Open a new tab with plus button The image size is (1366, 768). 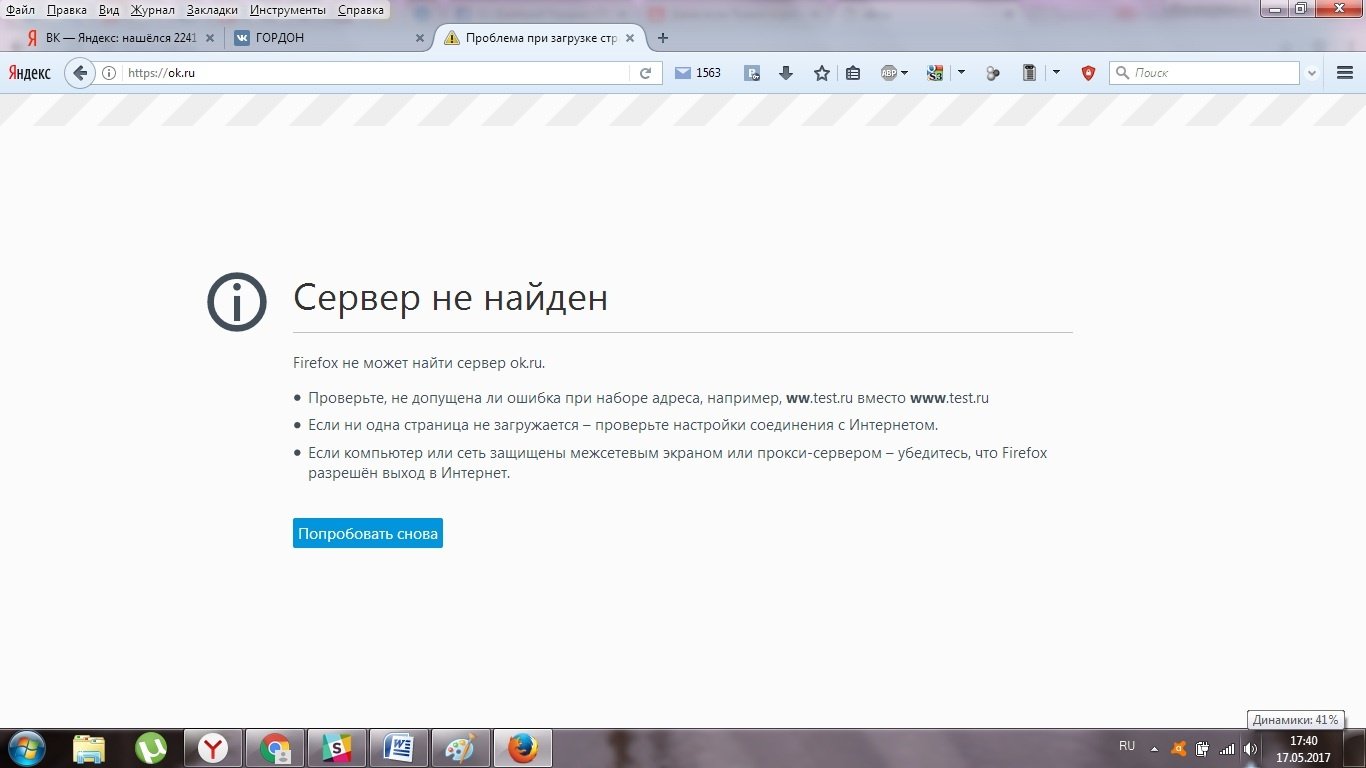[x=662, y=38]
